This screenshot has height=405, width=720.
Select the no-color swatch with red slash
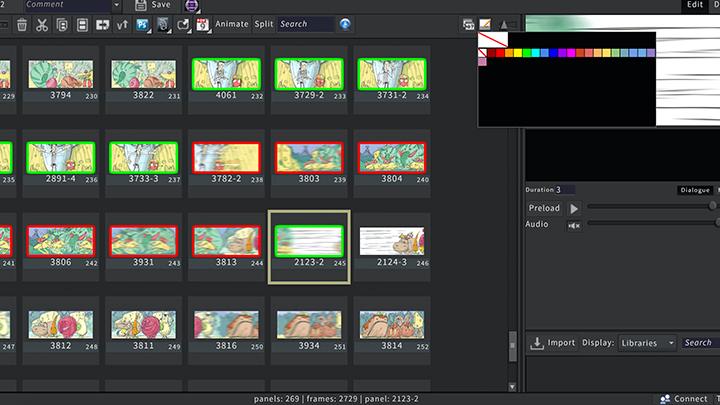pos(483,52)
